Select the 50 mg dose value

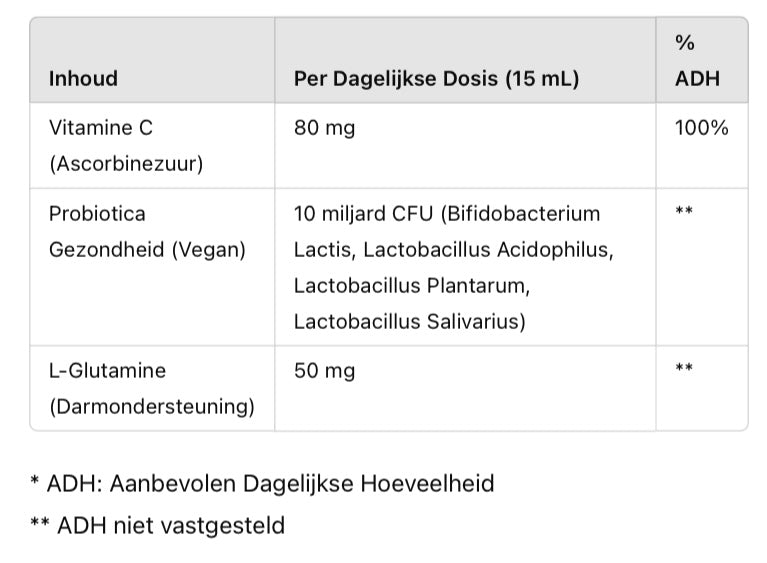click(324, 371)
